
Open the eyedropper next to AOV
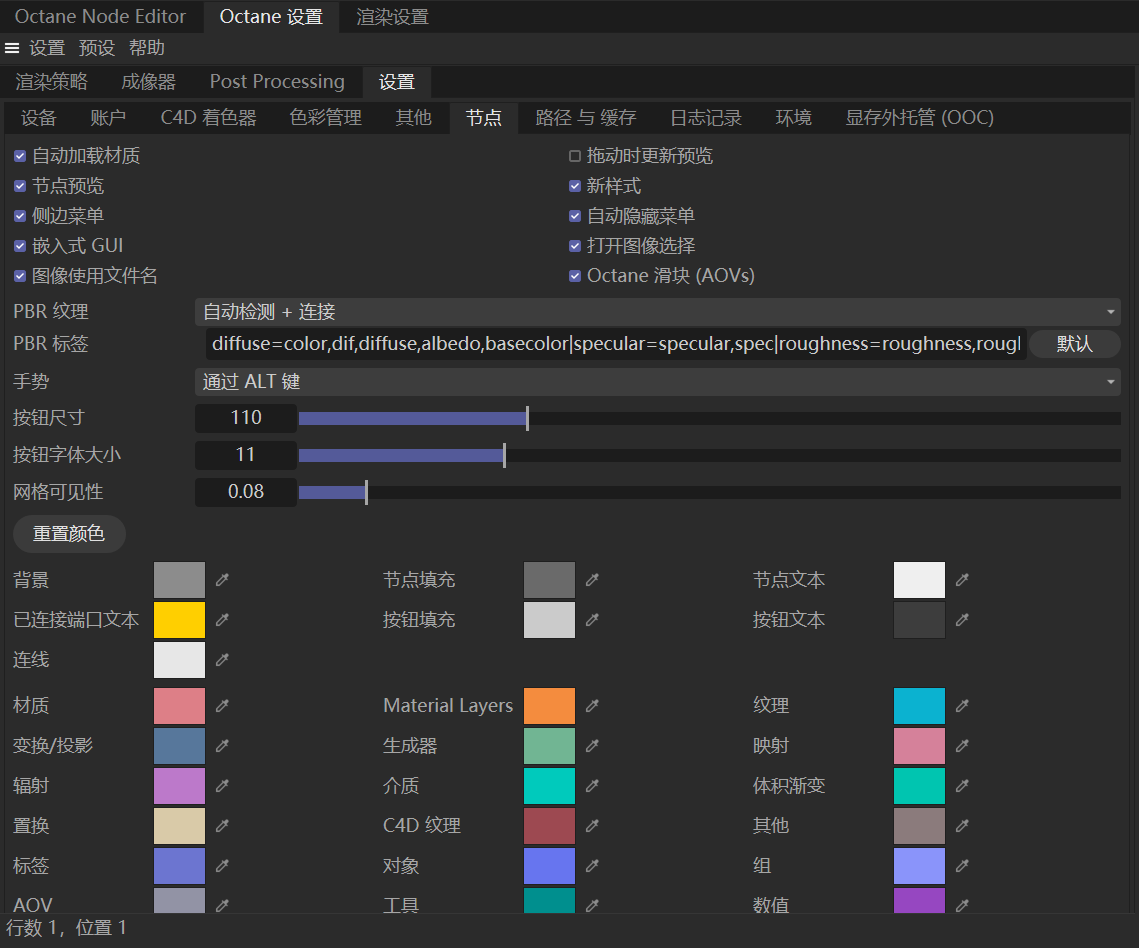(x=221, y=904)
